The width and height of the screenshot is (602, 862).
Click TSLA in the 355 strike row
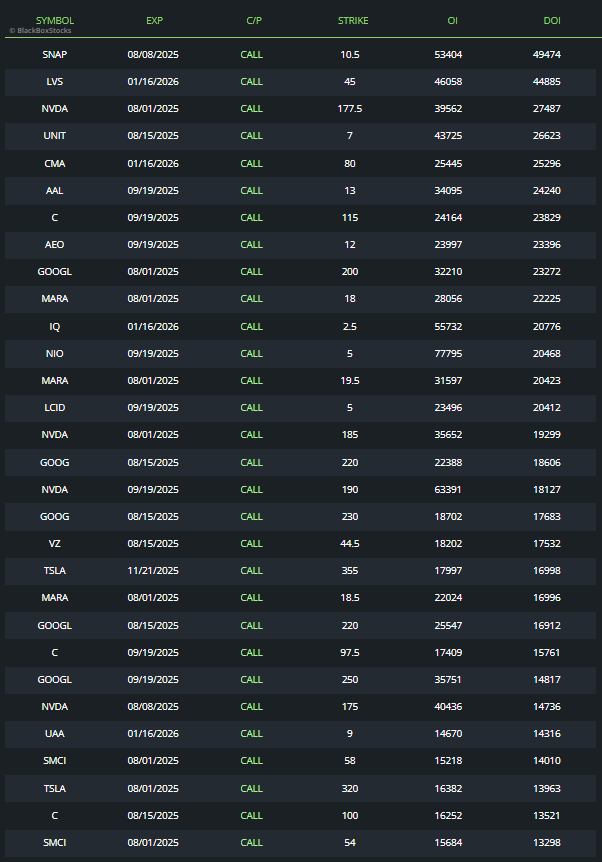tap(54, 570)
